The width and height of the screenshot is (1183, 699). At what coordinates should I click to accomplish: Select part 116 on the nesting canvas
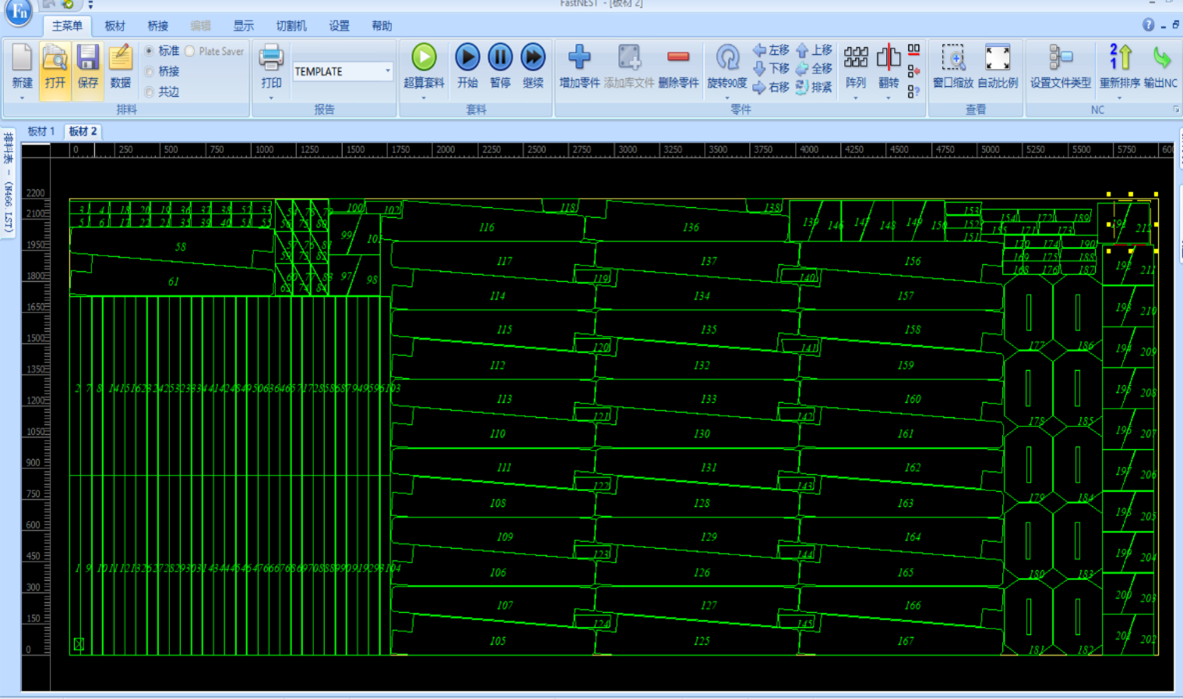[486, 228]
